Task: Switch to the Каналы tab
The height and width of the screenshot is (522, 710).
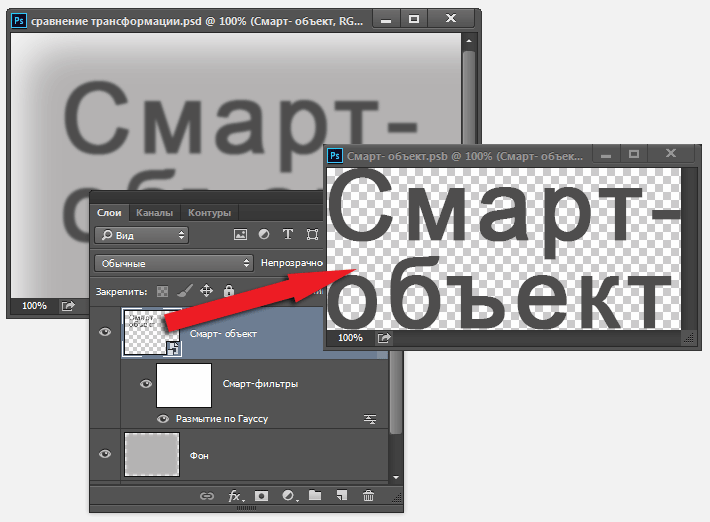Action: [154, 212]
